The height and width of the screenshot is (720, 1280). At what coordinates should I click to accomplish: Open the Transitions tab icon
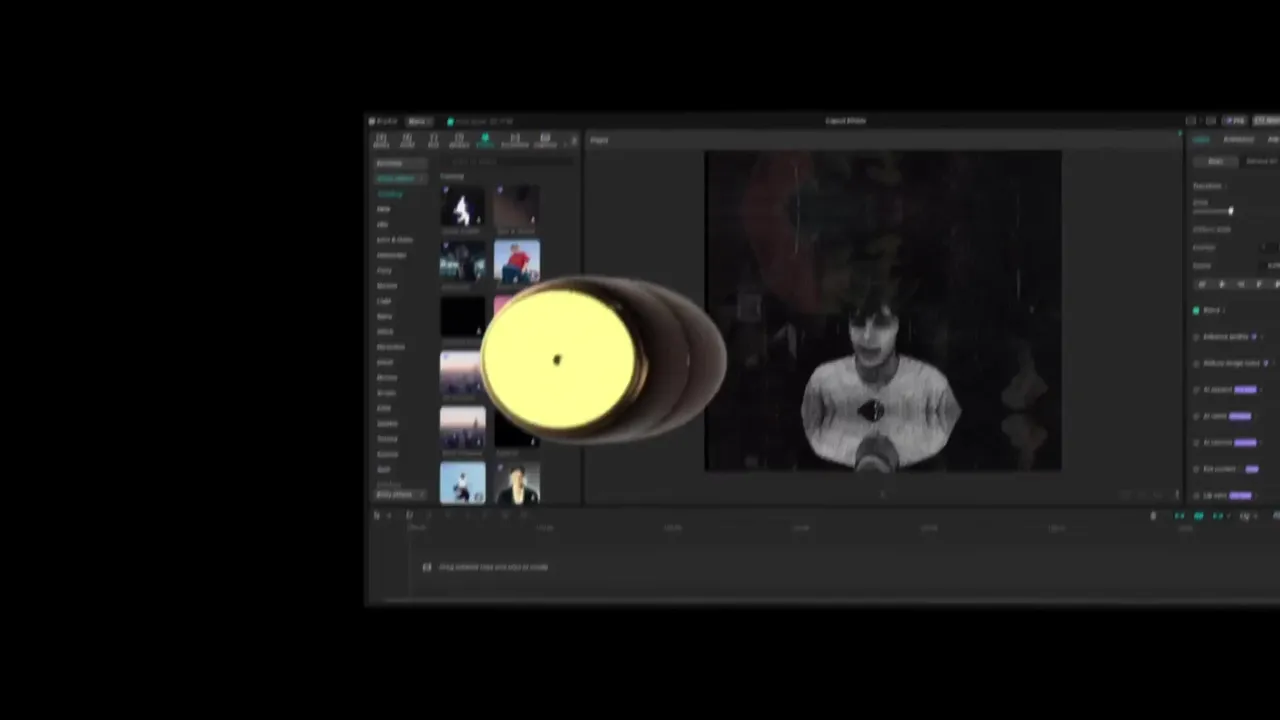click(x=514, y=140)
